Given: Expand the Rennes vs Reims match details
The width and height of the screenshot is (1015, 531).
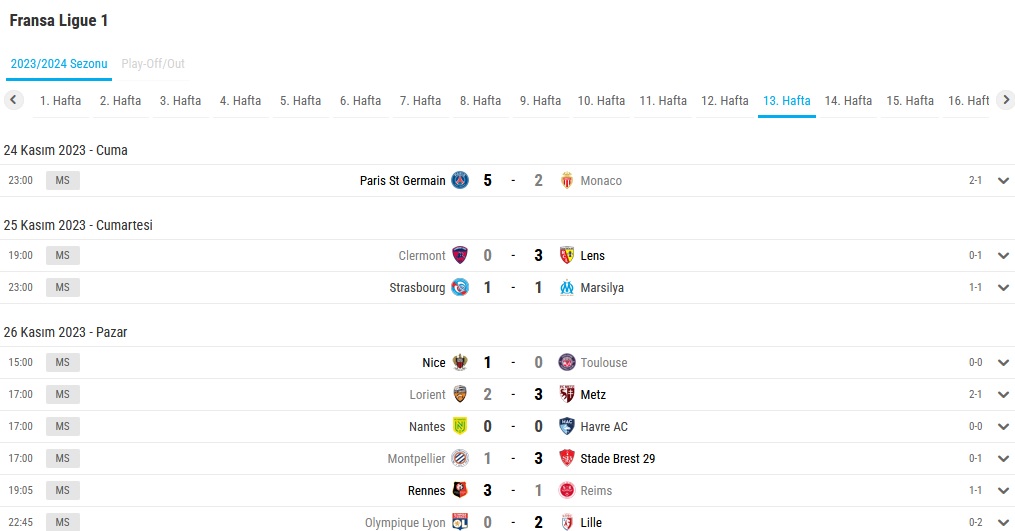Looking at the screenshot, I should [x=1003, y=491].
